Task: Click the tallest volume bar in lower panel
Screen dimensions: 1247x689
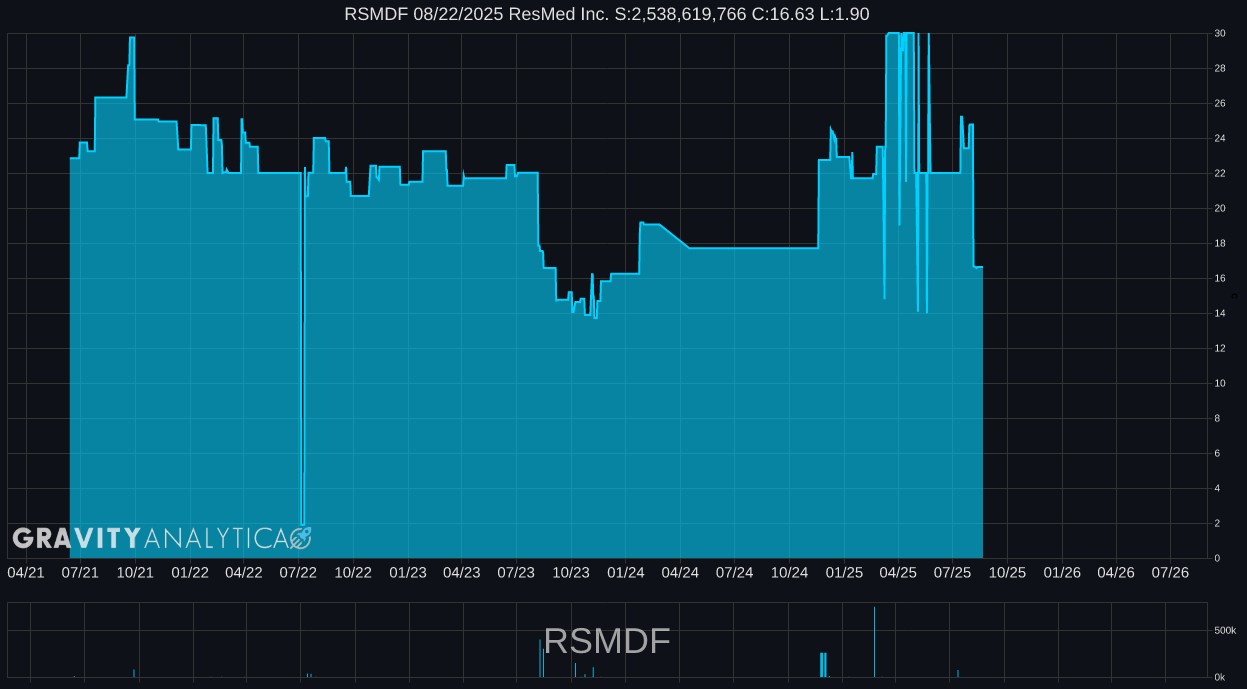Action: 874,642
